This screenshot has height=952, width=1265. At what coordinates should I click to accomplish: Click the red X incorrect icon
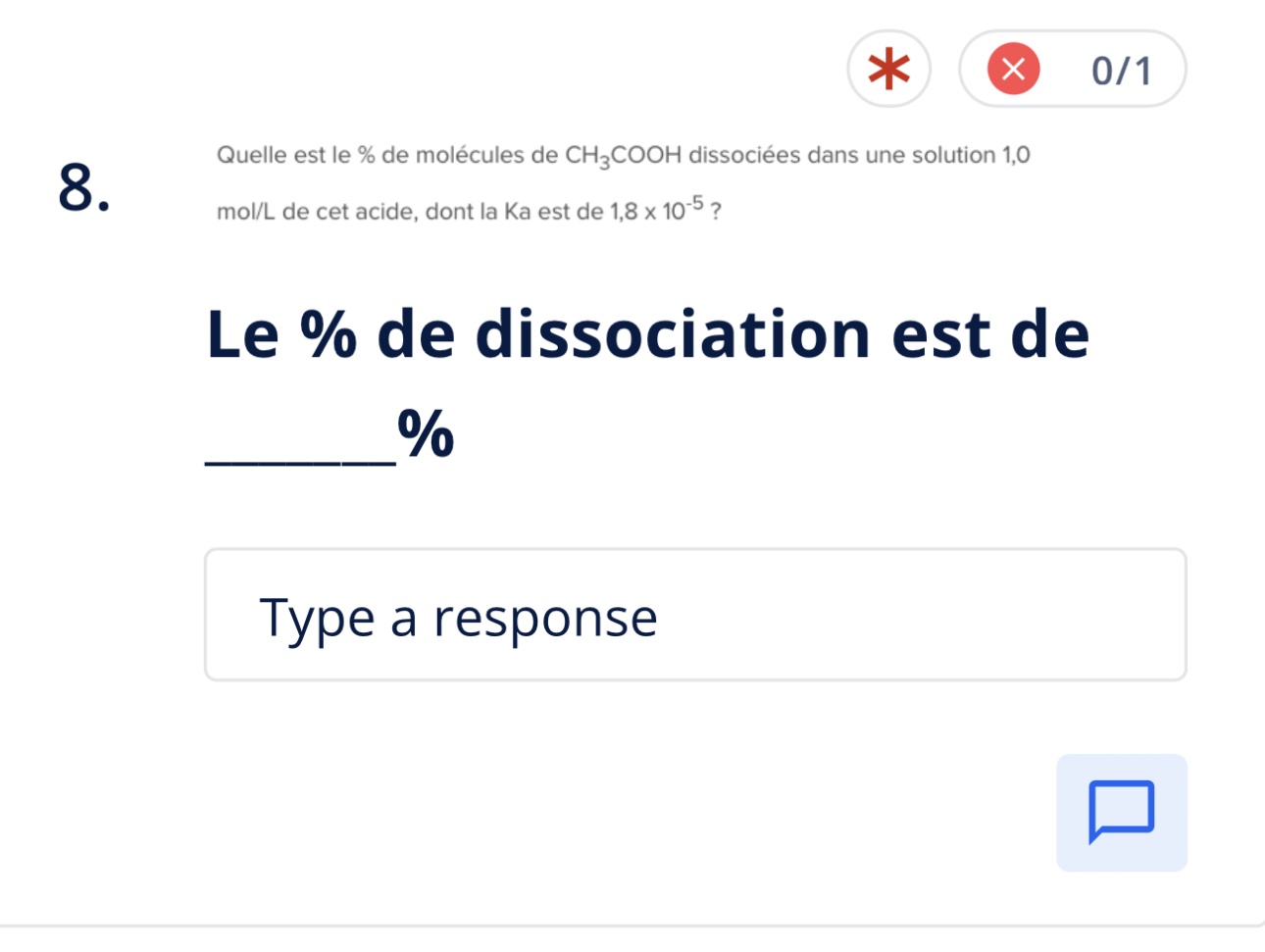pos(1013,70)
